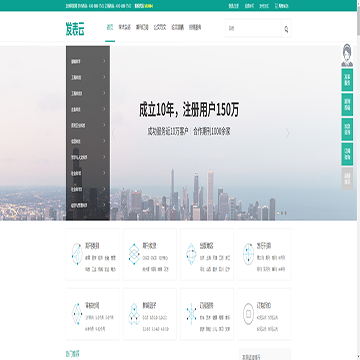Expand the 农业科技 category chevron
Viewport: 360px width, 360px height.
point(104,109)
